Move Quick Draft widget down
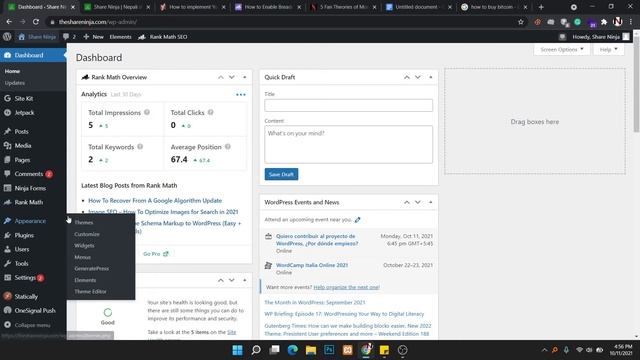640x360 pixels. [418, 77]
